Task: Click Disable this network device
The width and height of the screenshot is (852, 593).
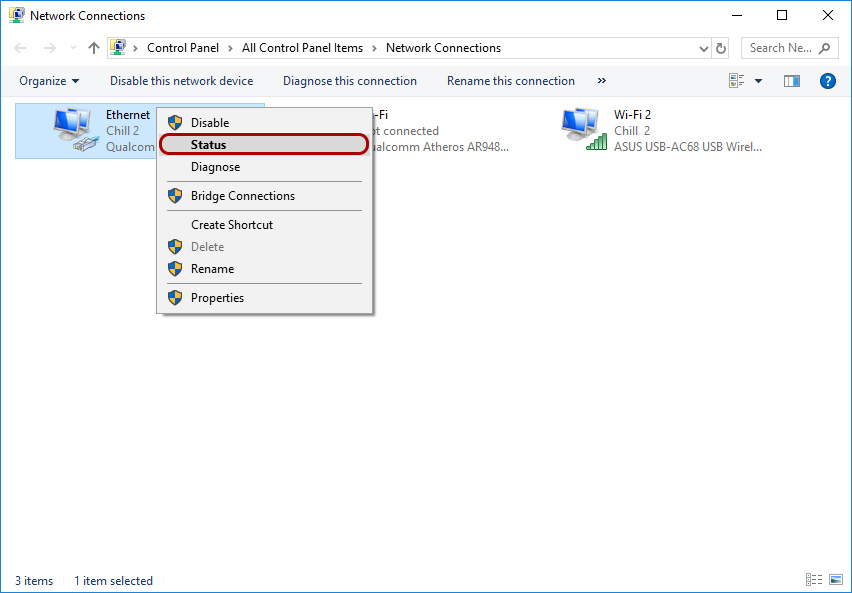Action: (181, 81)
